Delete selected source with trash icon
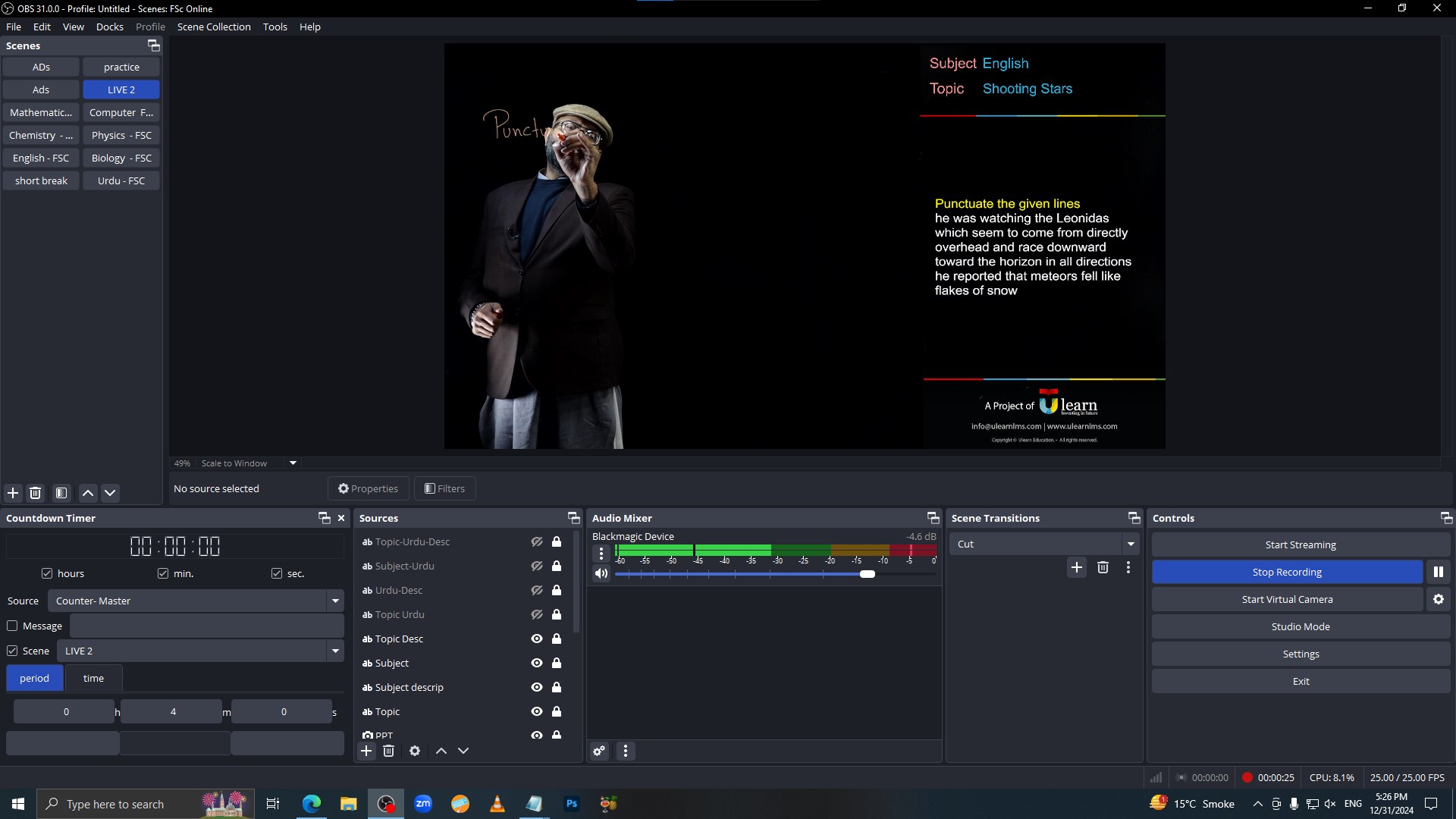 388,751
